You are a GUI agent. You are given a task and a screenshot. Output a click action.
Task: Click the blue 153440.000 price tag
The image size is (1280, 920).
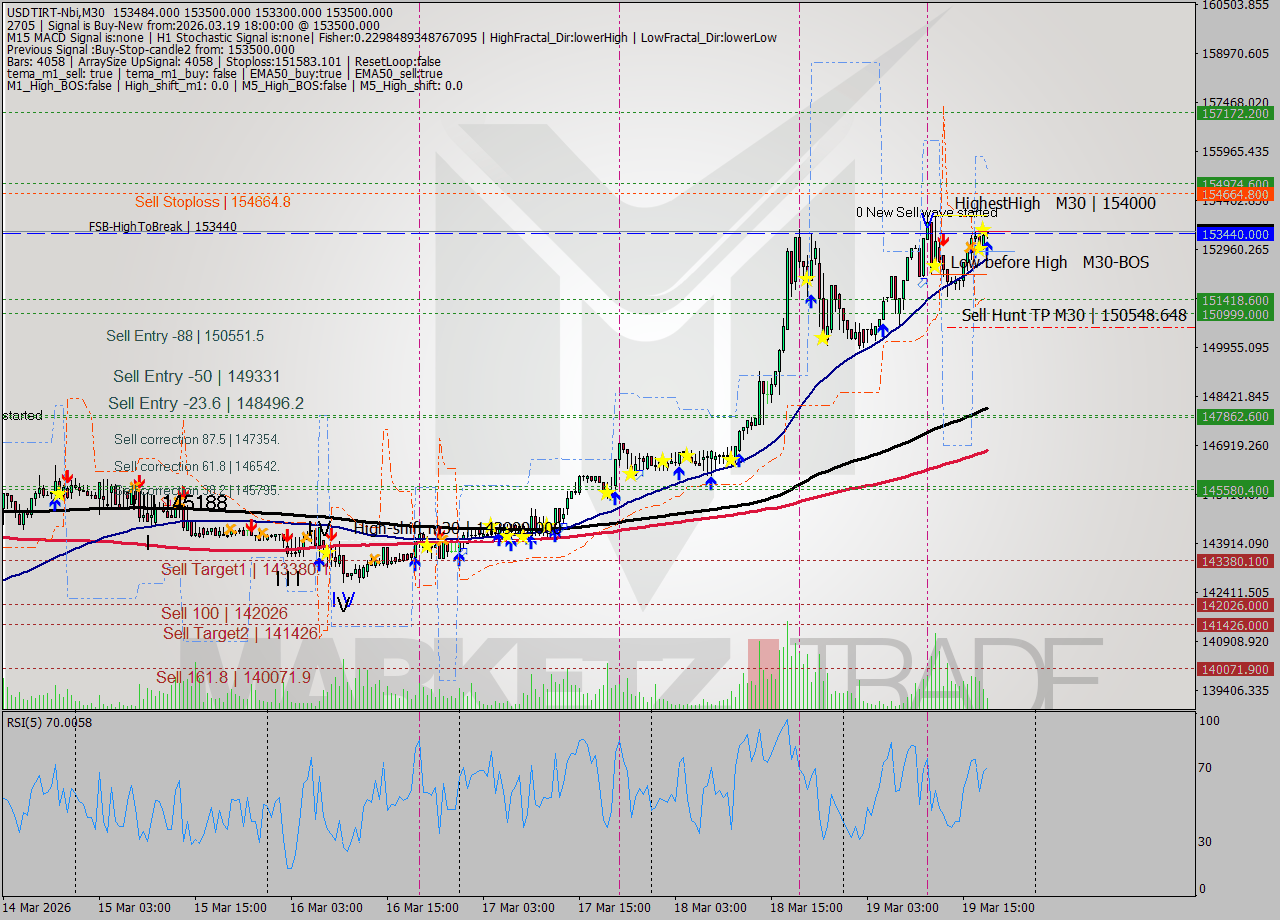coord(1235,234)
